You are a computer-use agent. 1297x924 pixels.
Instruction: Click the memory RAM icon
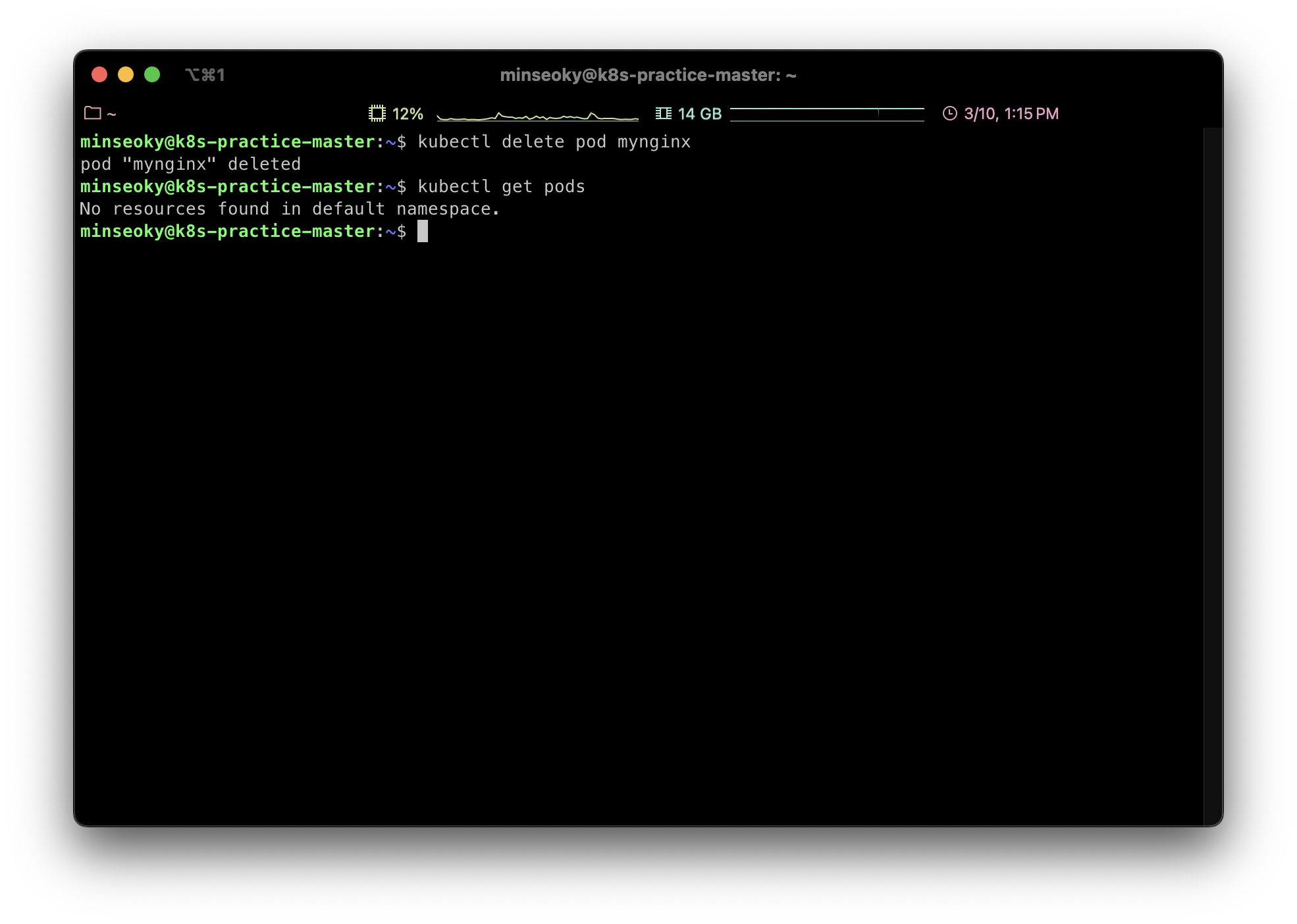(x=663, y=113)
